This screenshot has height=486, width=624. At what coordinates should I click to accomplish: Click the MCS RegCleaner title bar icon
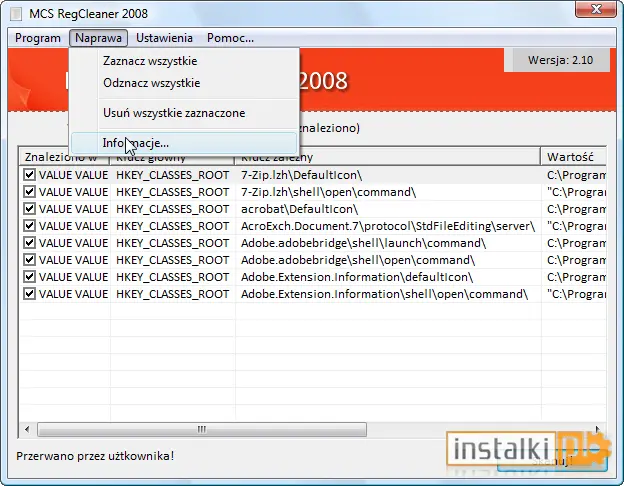(16, 14)
